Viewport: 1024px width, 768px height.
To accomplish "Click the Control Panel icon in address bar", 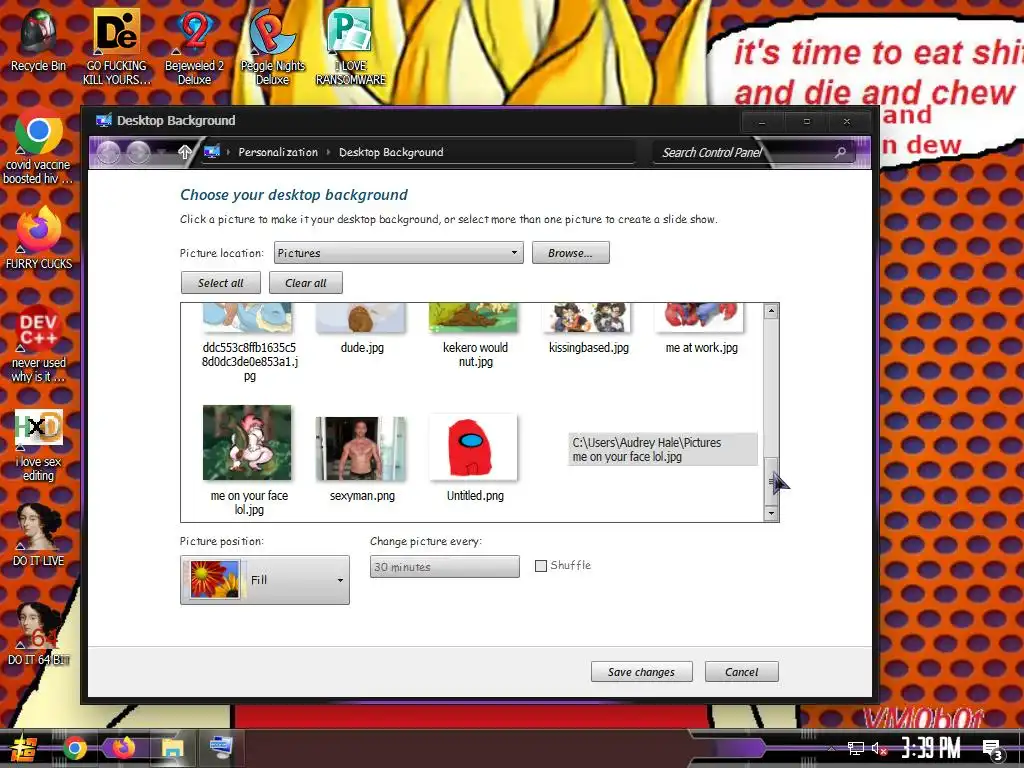I will [x=212, y=152].
